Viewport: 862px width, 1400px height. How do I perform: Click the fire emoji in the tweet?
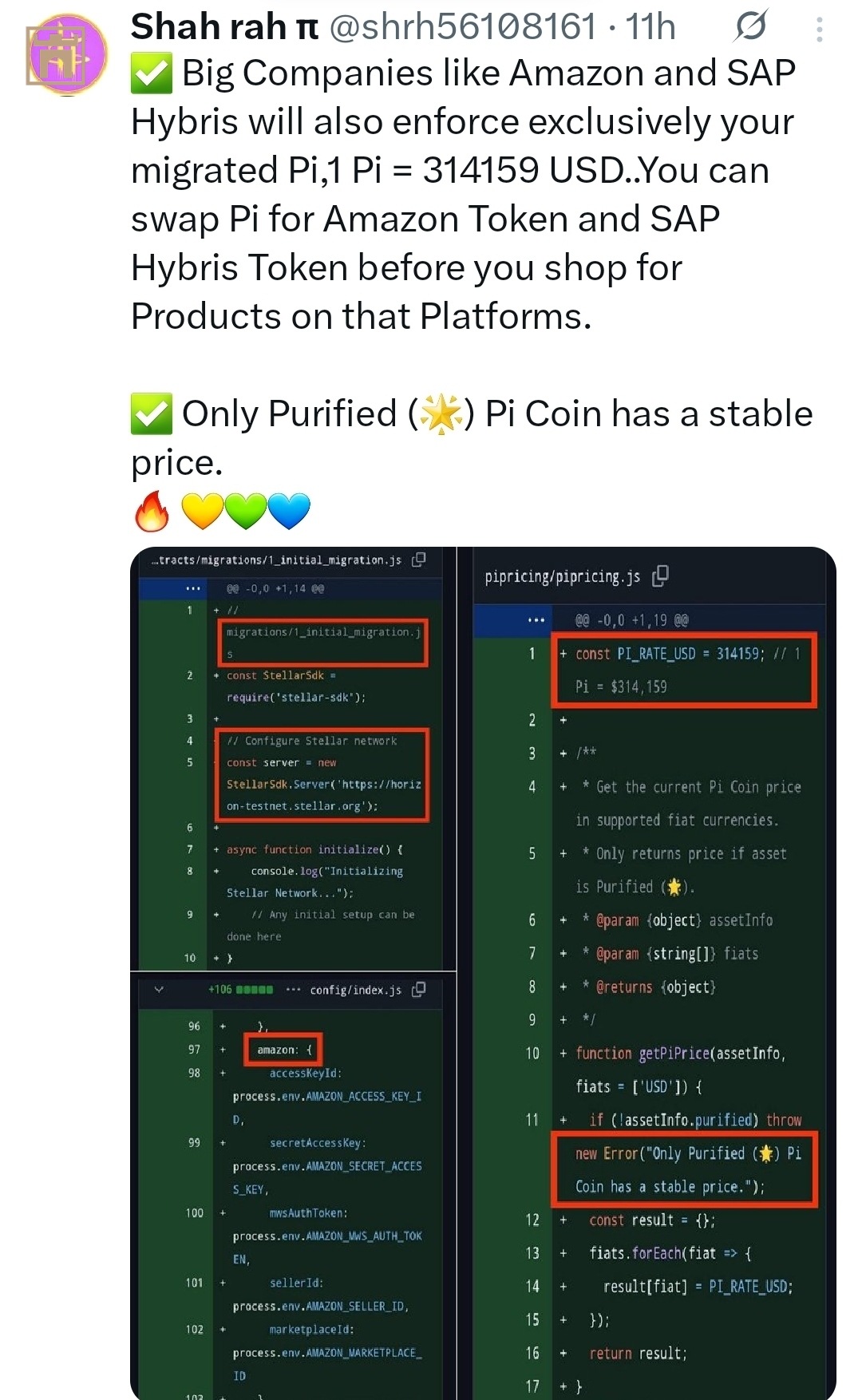(152, 511)
